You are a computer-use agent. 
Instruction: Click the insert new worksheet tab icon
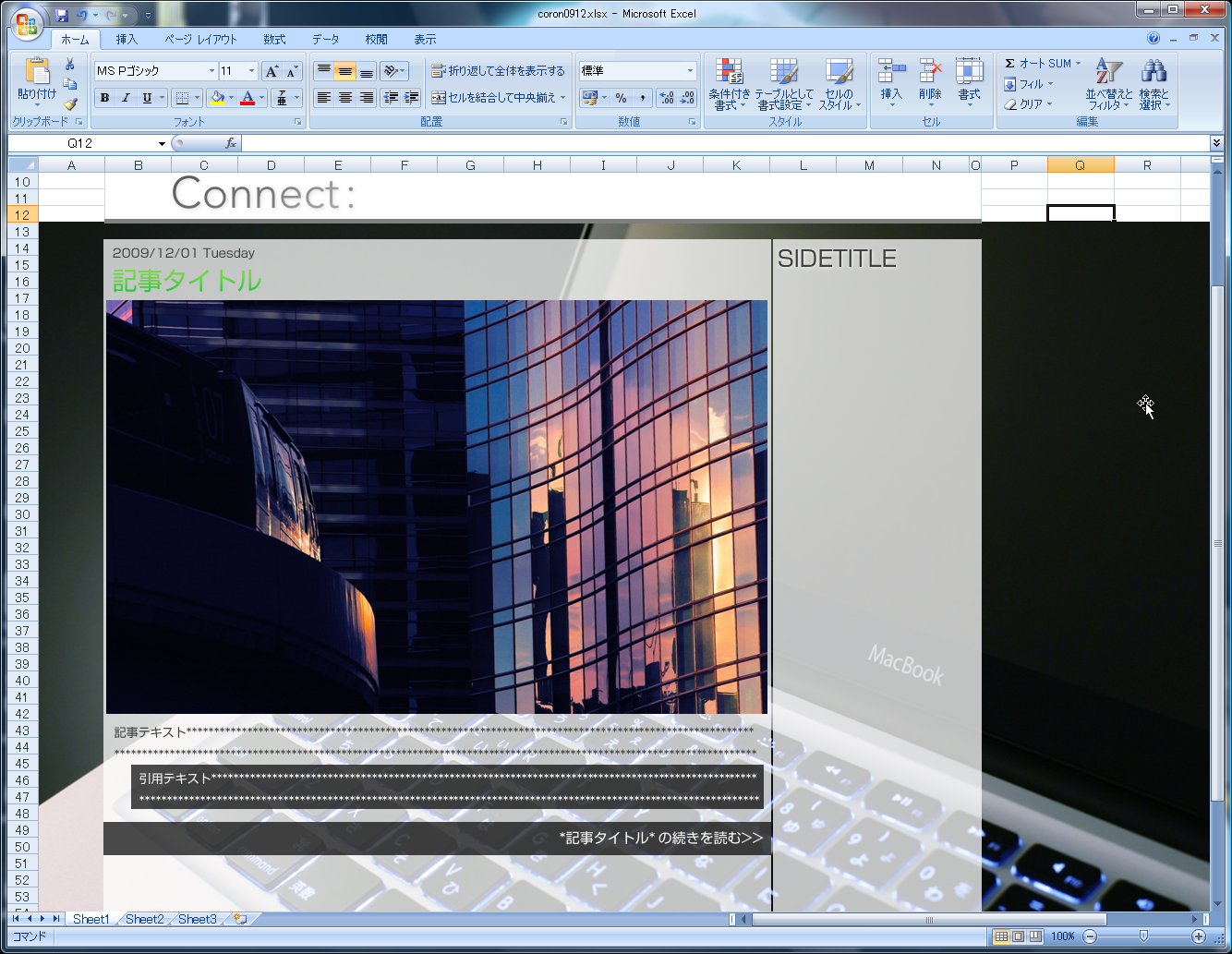coord(240,919)
